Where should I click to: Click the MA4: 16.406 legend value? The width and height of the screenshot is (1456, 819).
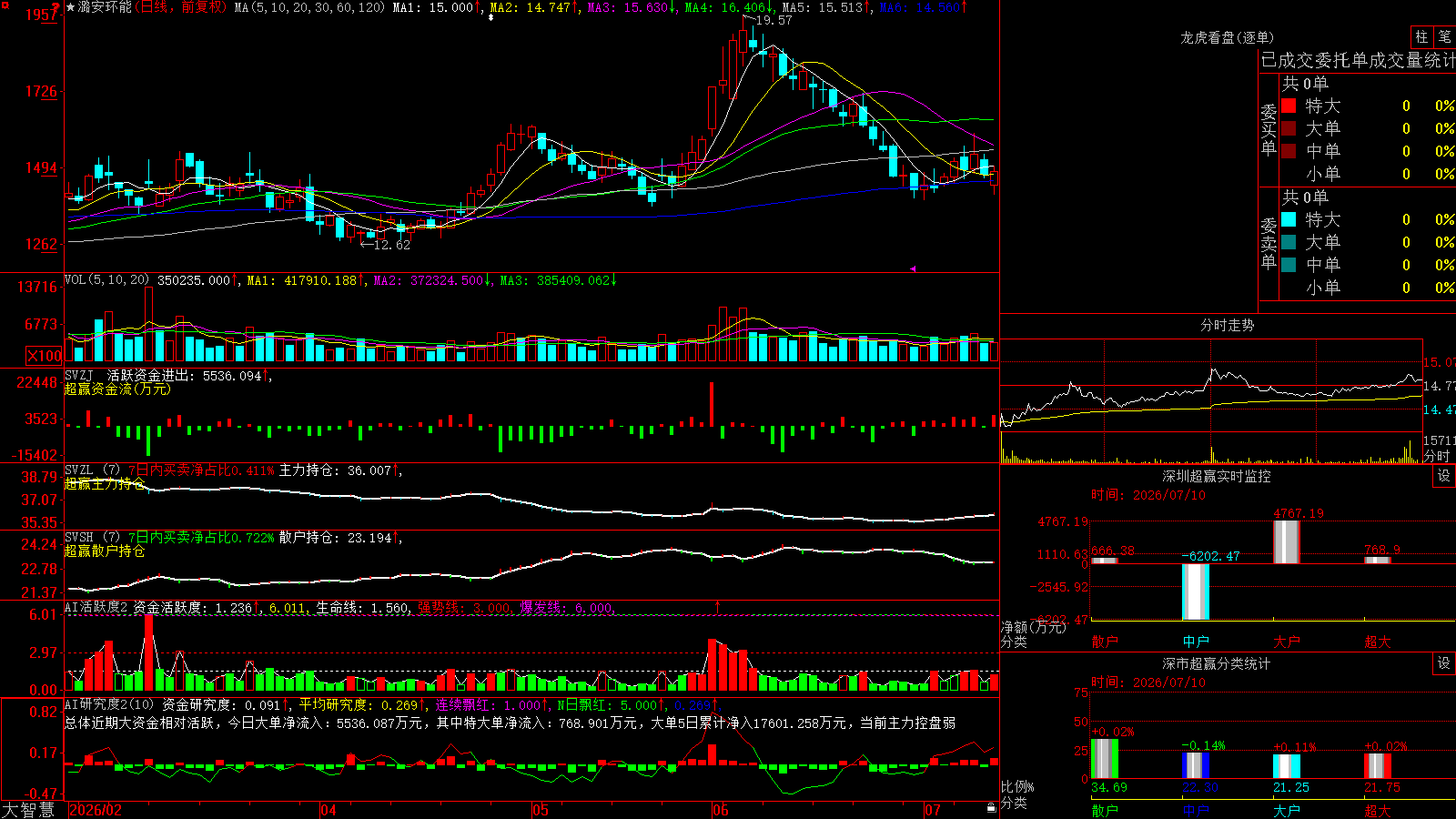click(725, 7)
